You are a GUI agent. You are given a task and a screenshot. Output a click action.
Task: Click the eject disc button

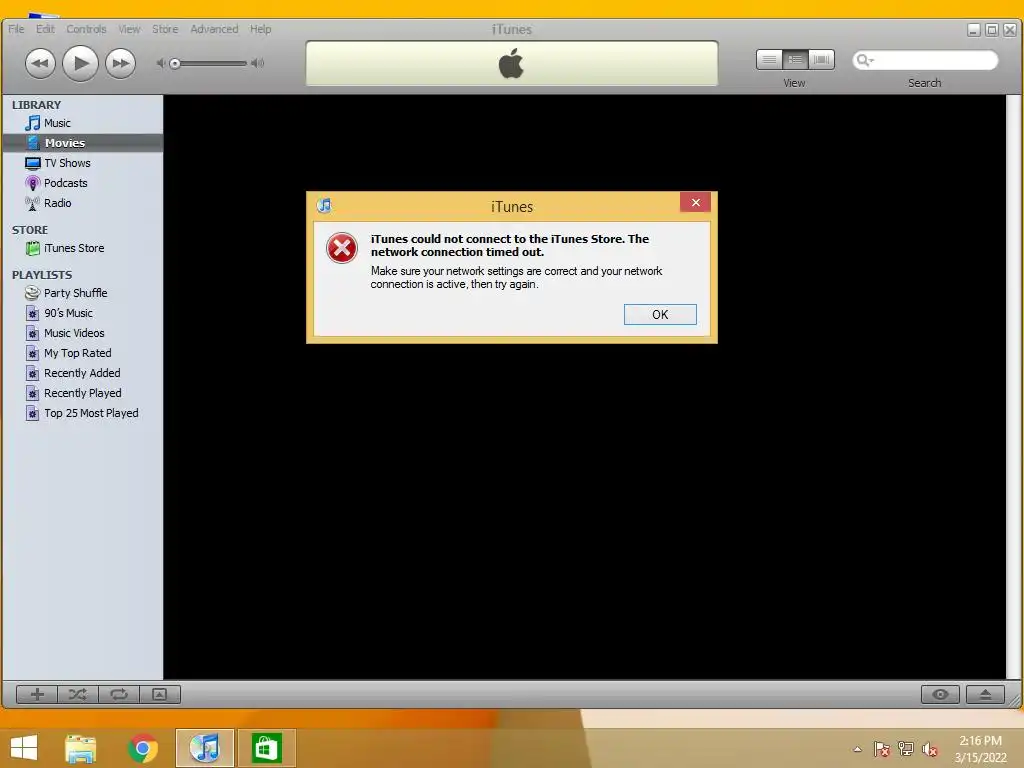pyautogui.click(x=985, y=694)
